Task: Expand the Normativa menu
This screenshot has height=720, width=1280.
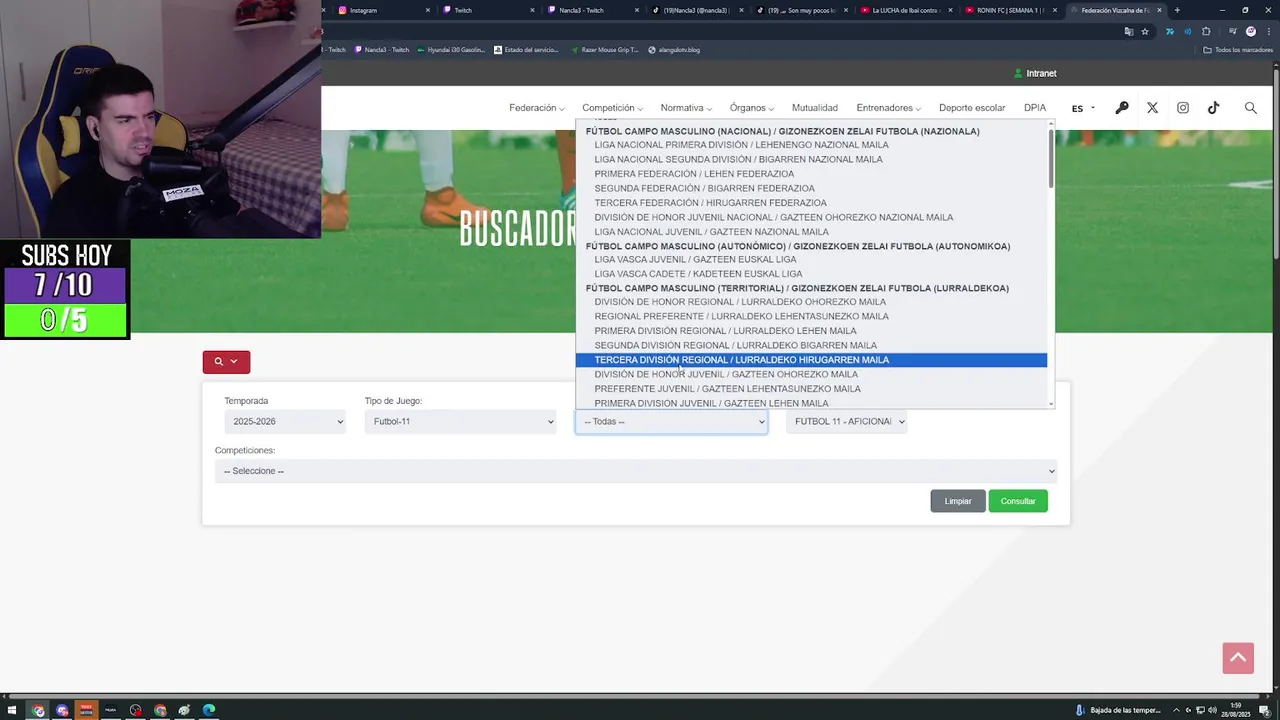Action: pyautogui.click(x=686, y=108)
